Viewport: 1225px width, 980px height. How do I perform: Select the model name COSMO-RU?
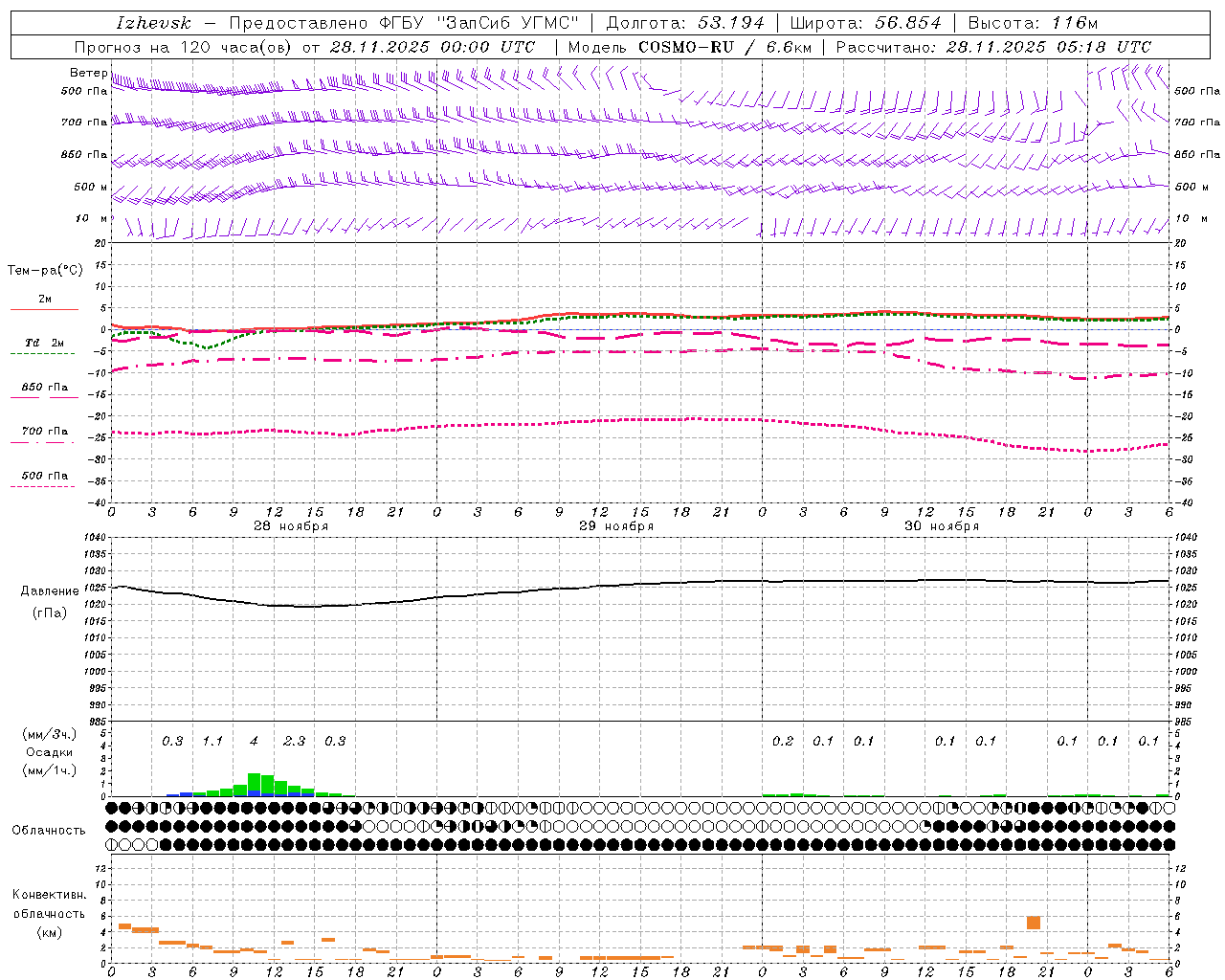(x=685, y=47)
